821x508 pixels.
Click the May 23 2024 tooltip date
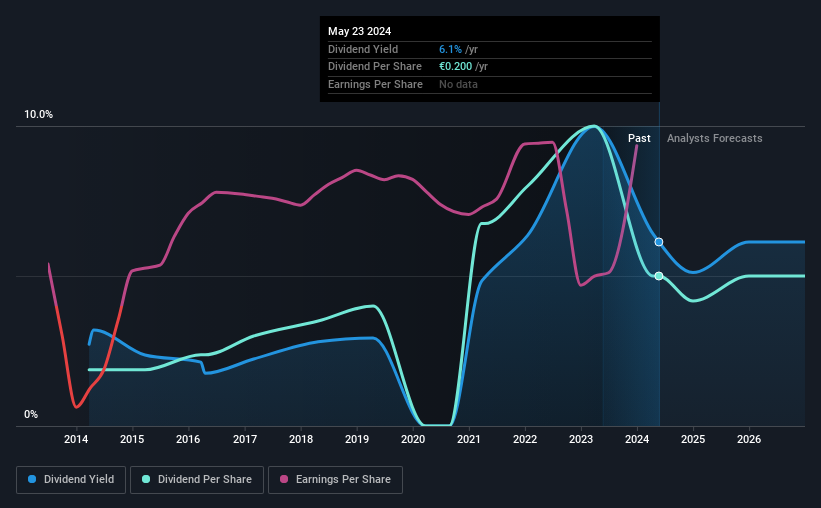pyautogui.click(x=360, y=31)
